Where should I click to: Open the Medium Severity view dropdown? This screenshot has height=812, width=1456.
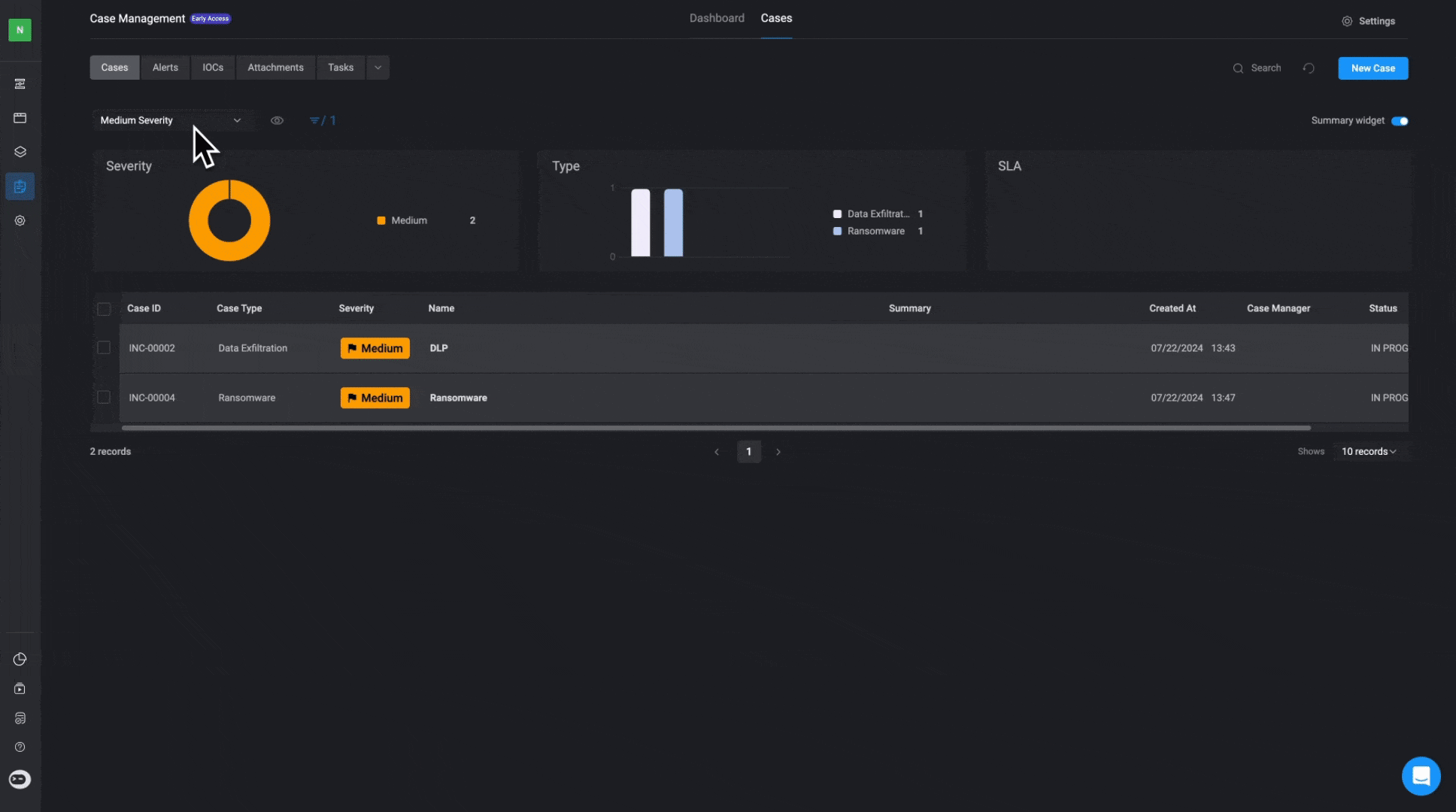point(171,120)
